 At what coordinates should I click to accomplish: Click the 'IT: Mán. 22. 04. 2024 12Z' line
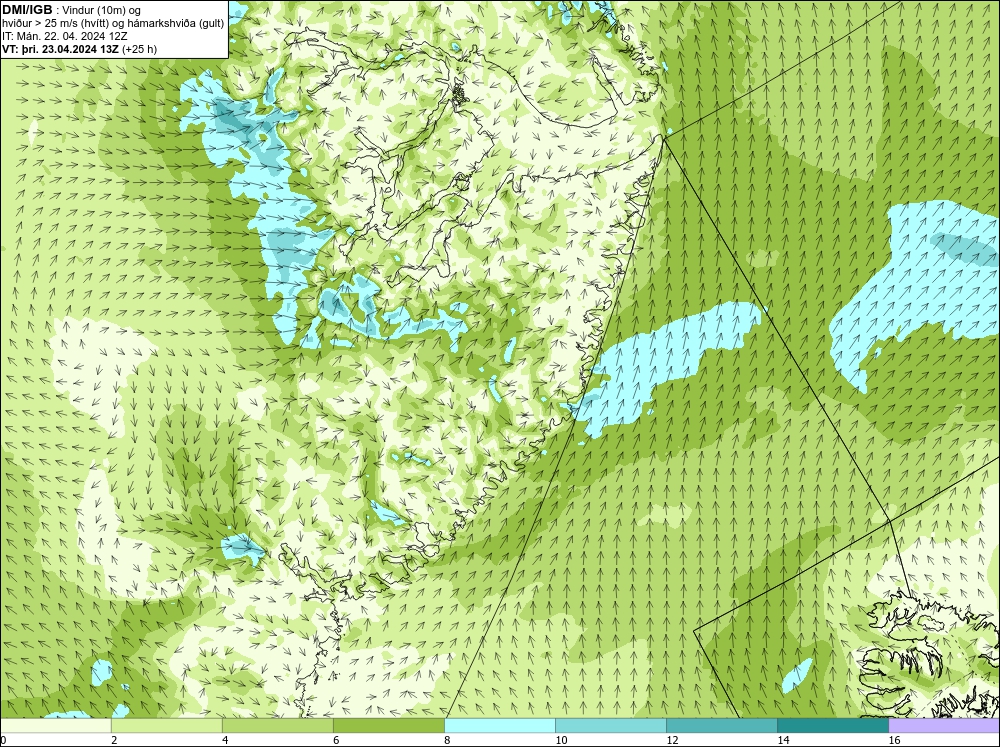coord(64,36)
